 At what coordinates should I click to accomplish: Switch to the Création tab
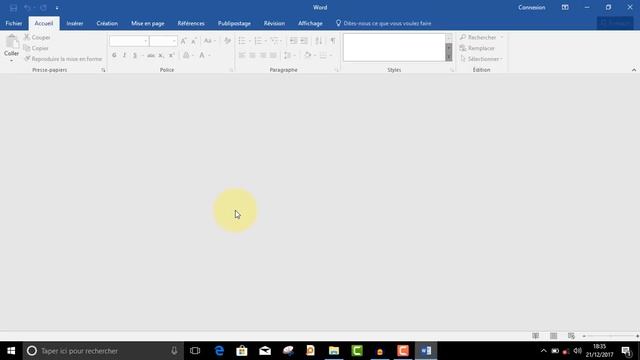click(x=107, y=23)
